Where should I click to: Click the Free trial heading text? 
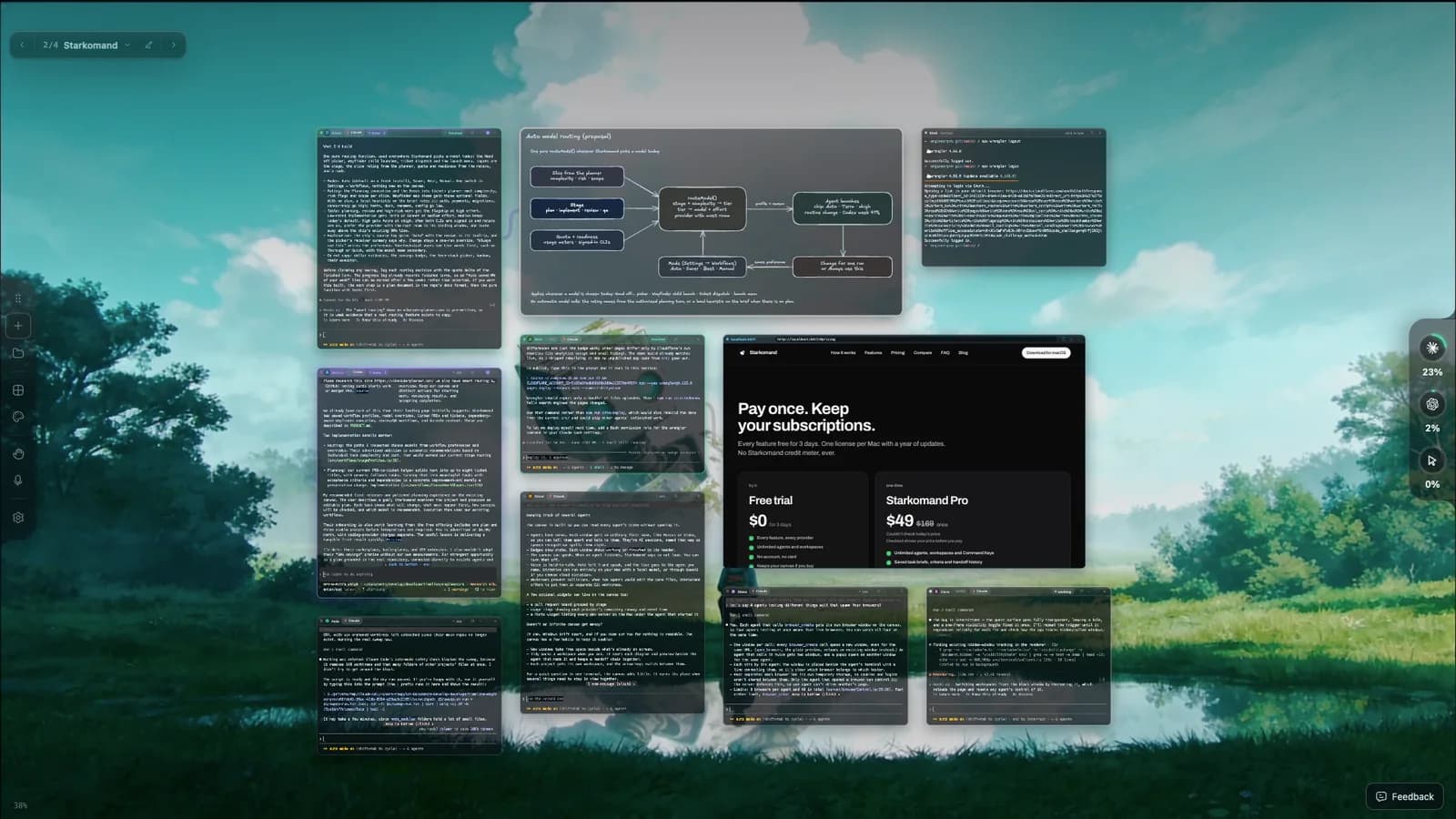(x=771, y=500)
